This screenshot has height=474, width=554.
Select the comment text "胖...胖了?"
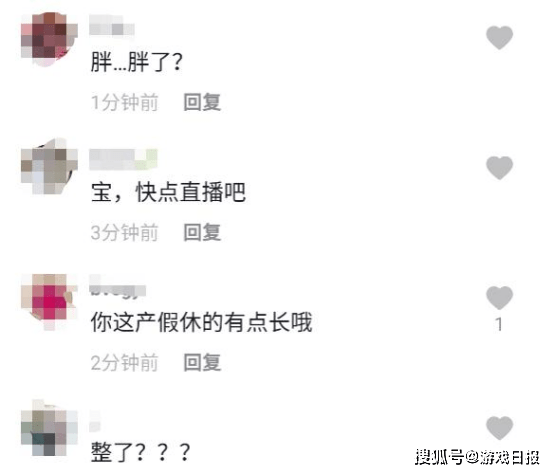137,62
